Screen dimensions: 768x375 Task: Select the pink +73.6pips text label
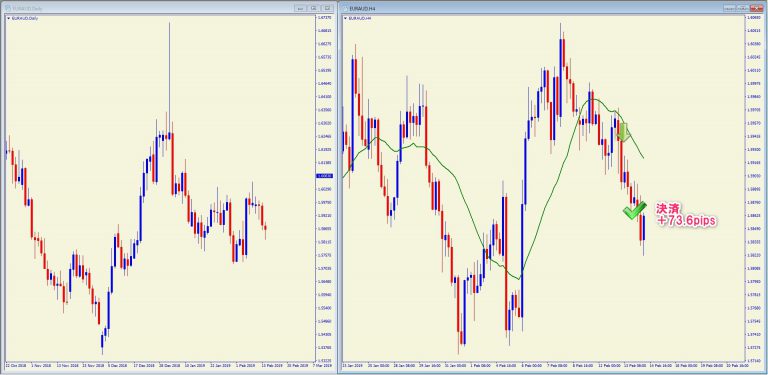coord(686,222)
